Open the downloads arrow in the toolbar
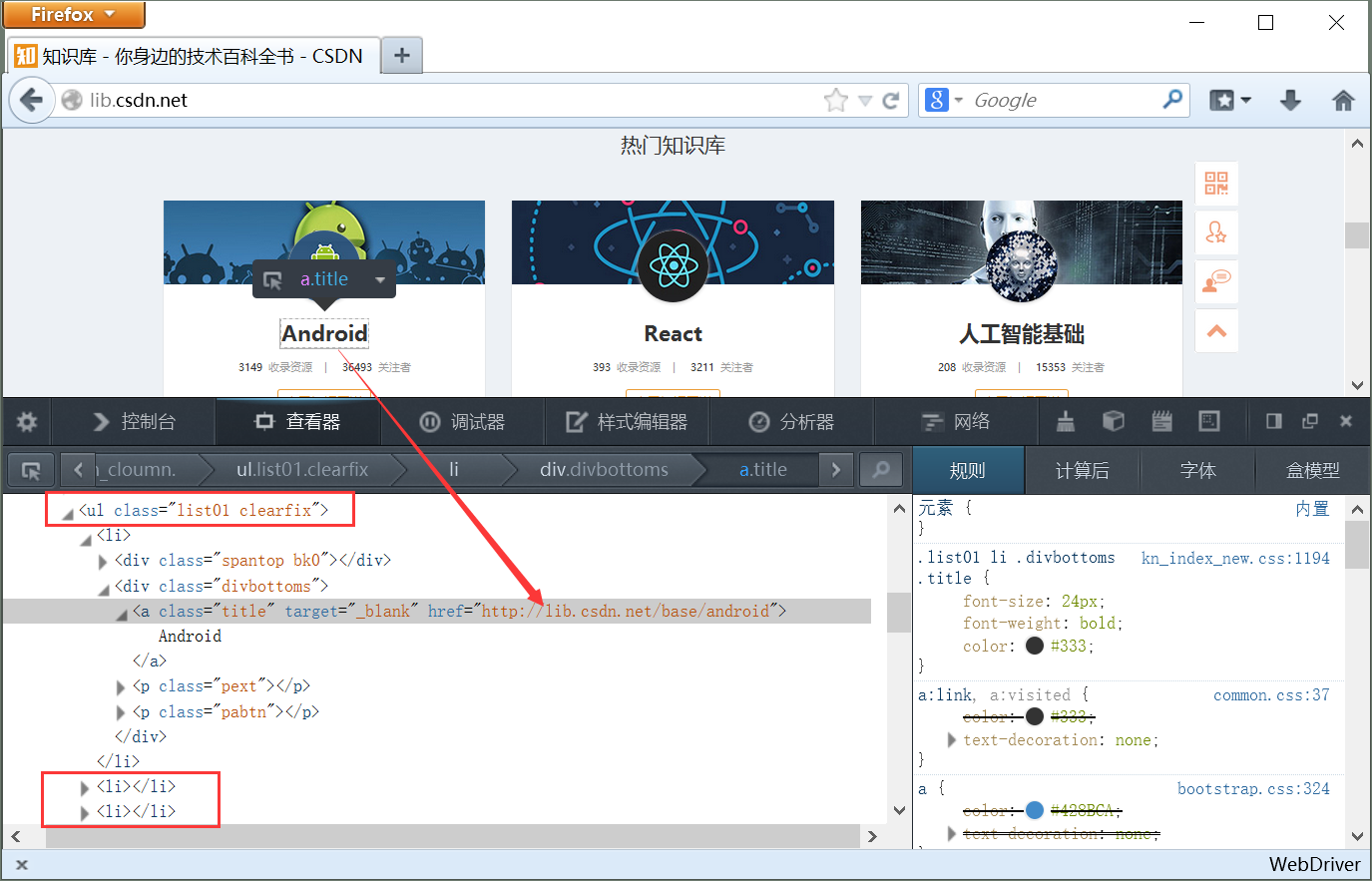 [1290, 100]
